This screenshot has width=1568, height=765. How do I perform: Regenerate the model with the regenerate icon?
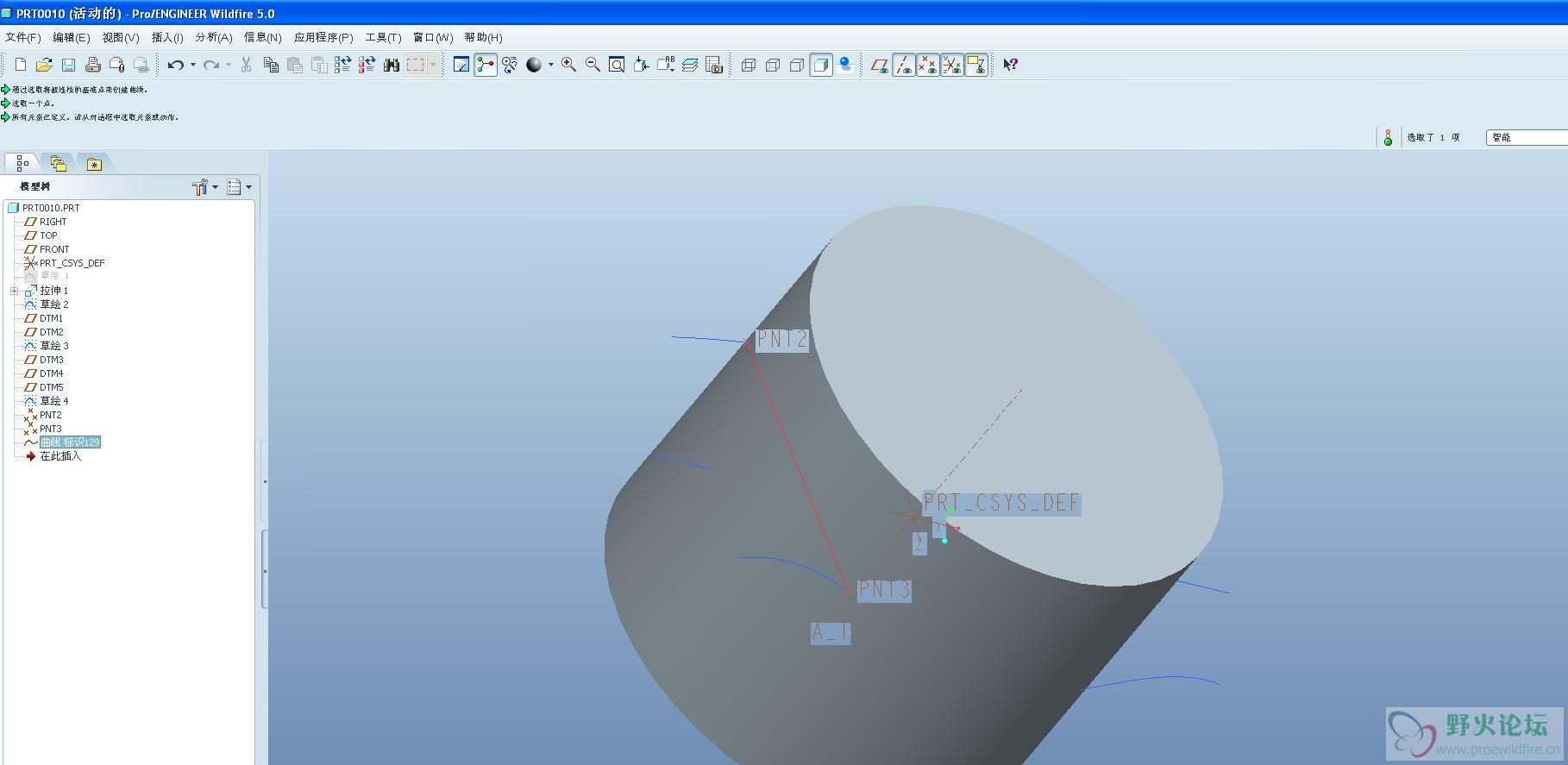pos(343,65)
